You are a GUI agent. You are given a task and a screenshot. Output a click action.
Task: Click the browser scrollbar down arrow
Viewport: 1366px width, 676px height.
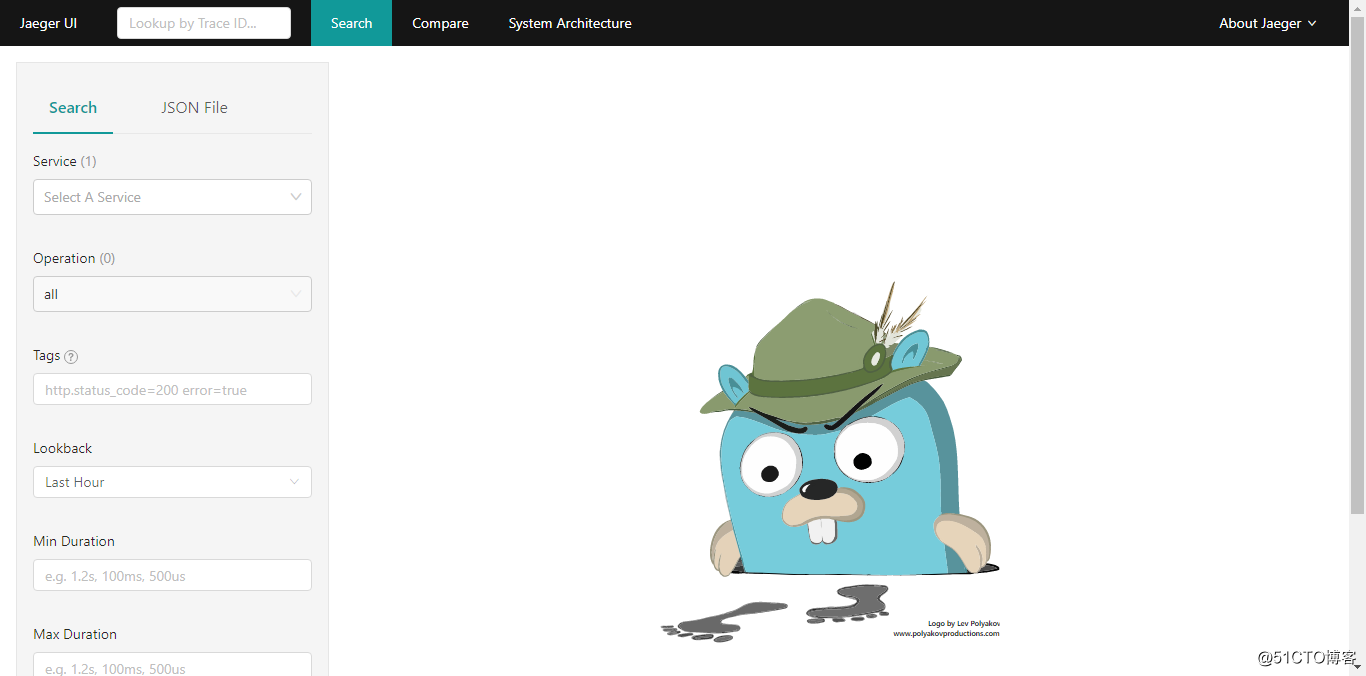tap(1357, 668)
